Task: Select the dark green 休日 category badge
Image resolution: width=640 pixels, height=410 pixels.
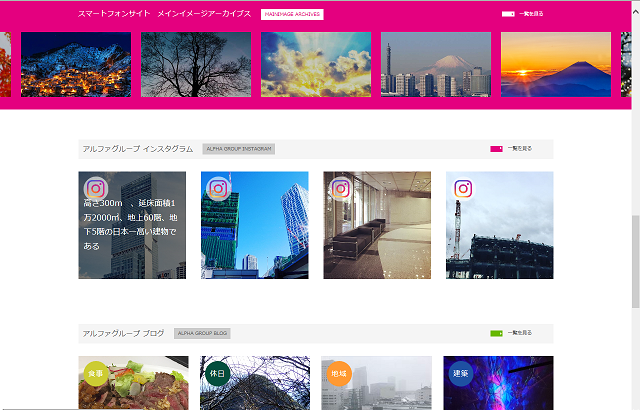Action: pyautogui.click(x=217, y=373)
